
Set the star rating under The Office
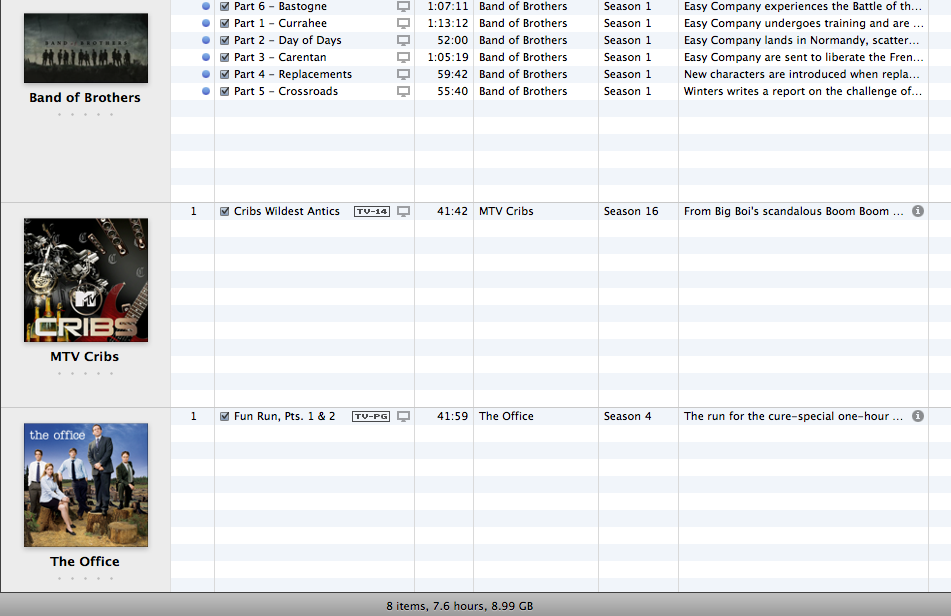[85, 578]
